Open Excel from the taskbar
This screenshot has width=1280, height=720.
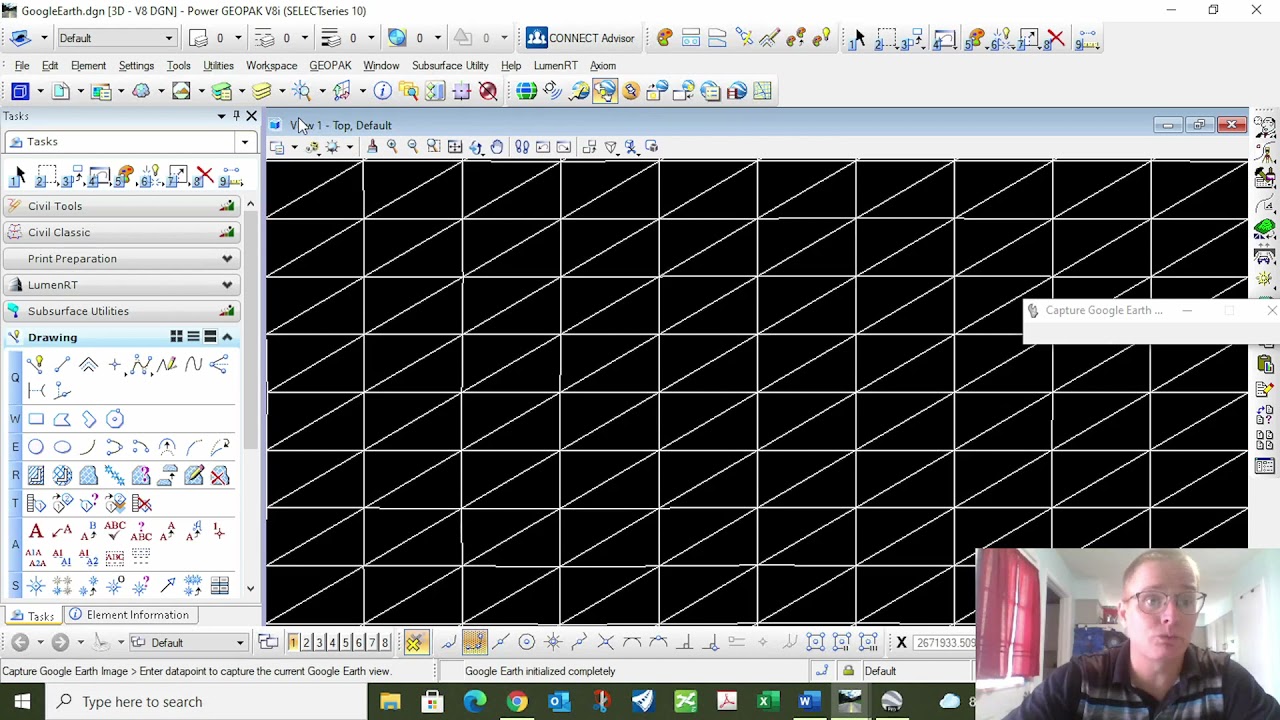coord(766,701)
